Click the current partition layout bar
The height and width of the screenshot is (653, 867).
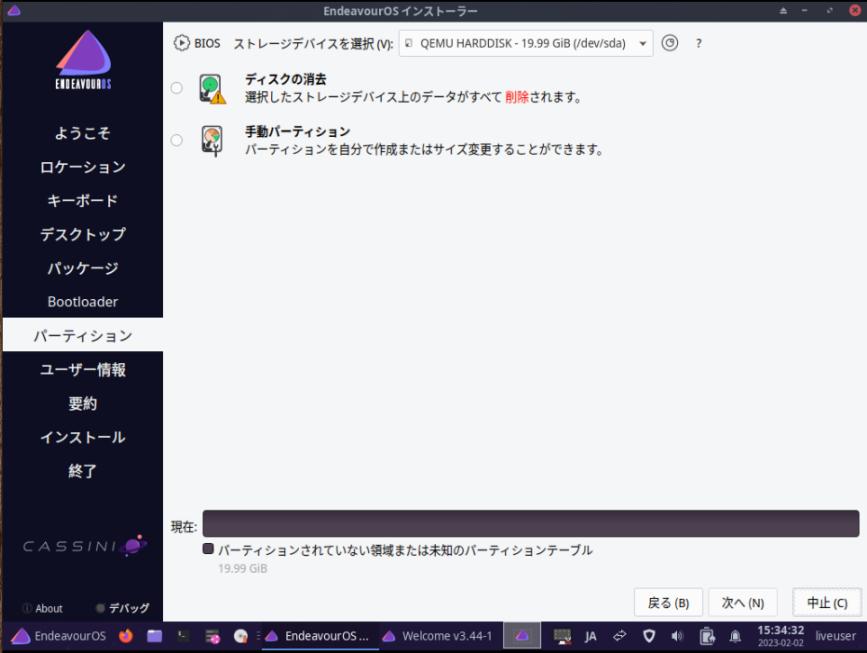point(531,524)
